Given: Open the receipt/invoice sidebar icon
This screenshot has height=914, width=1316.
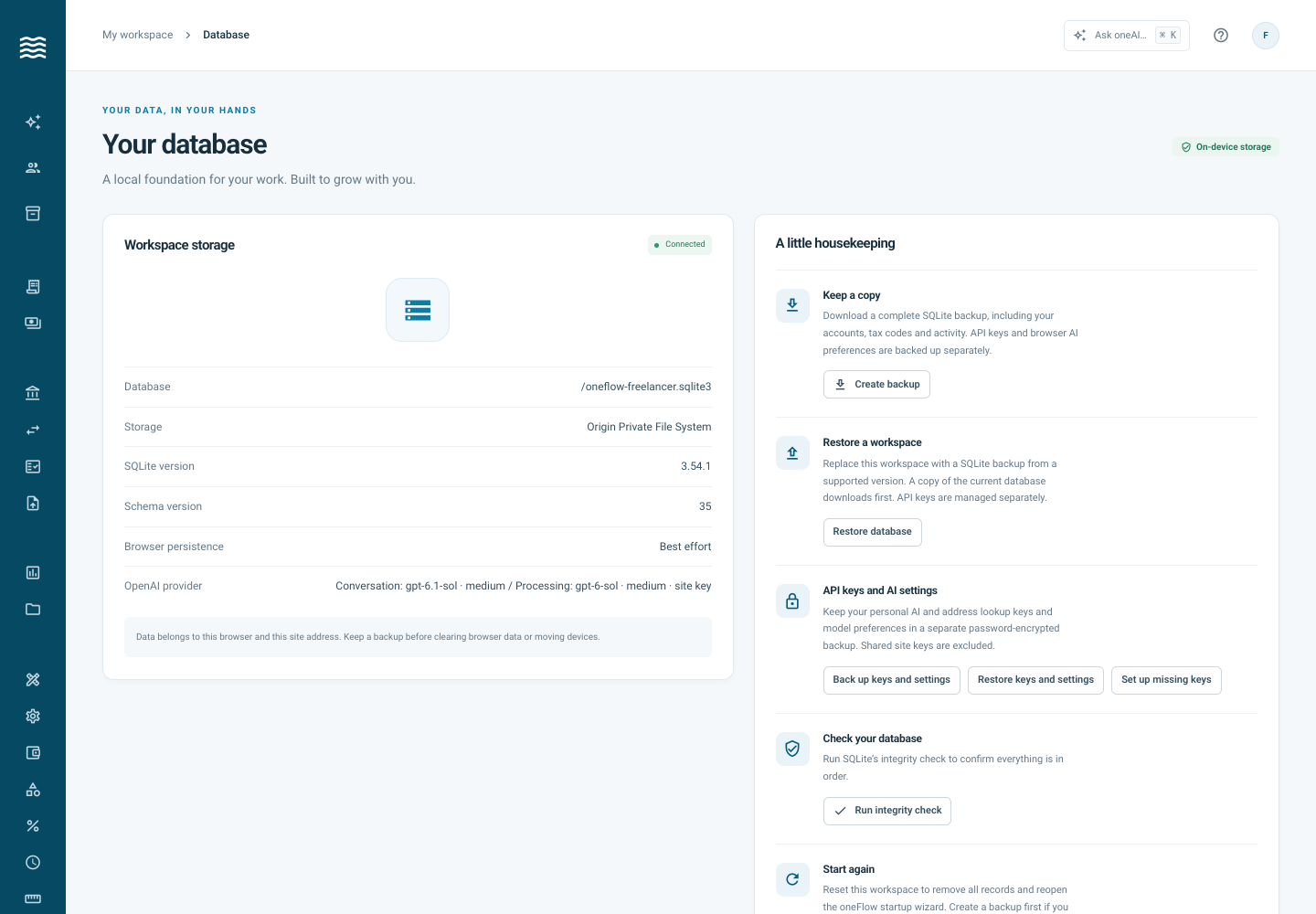Looking at the screenshot, I should pyautogui.click(x=33, y=287).
